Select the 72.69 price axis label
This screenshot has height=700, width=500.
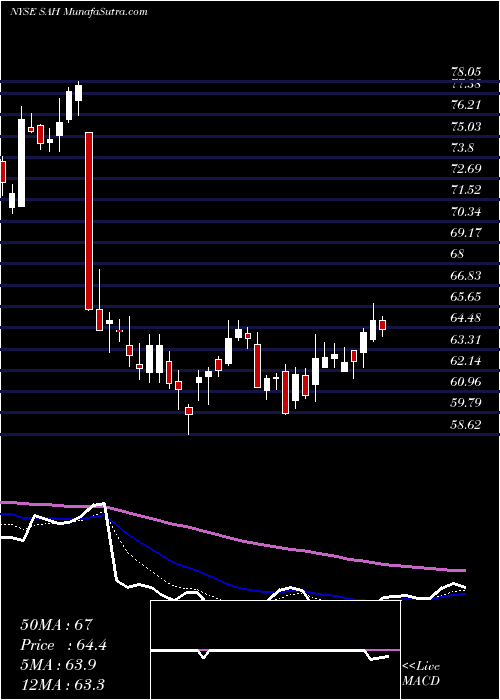[466, 169]
